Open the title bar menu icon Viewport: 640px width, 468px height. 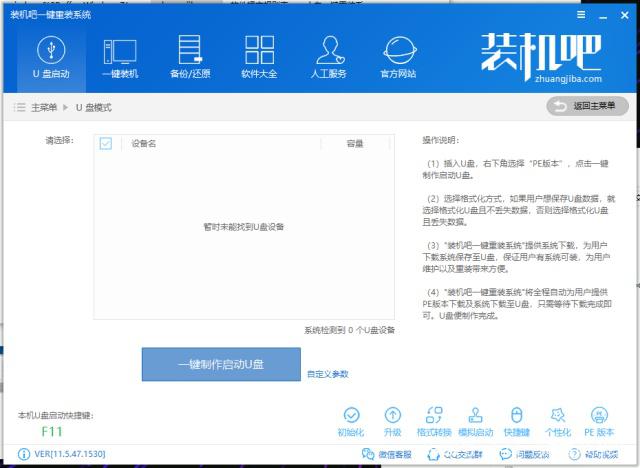tap(583, 15)
